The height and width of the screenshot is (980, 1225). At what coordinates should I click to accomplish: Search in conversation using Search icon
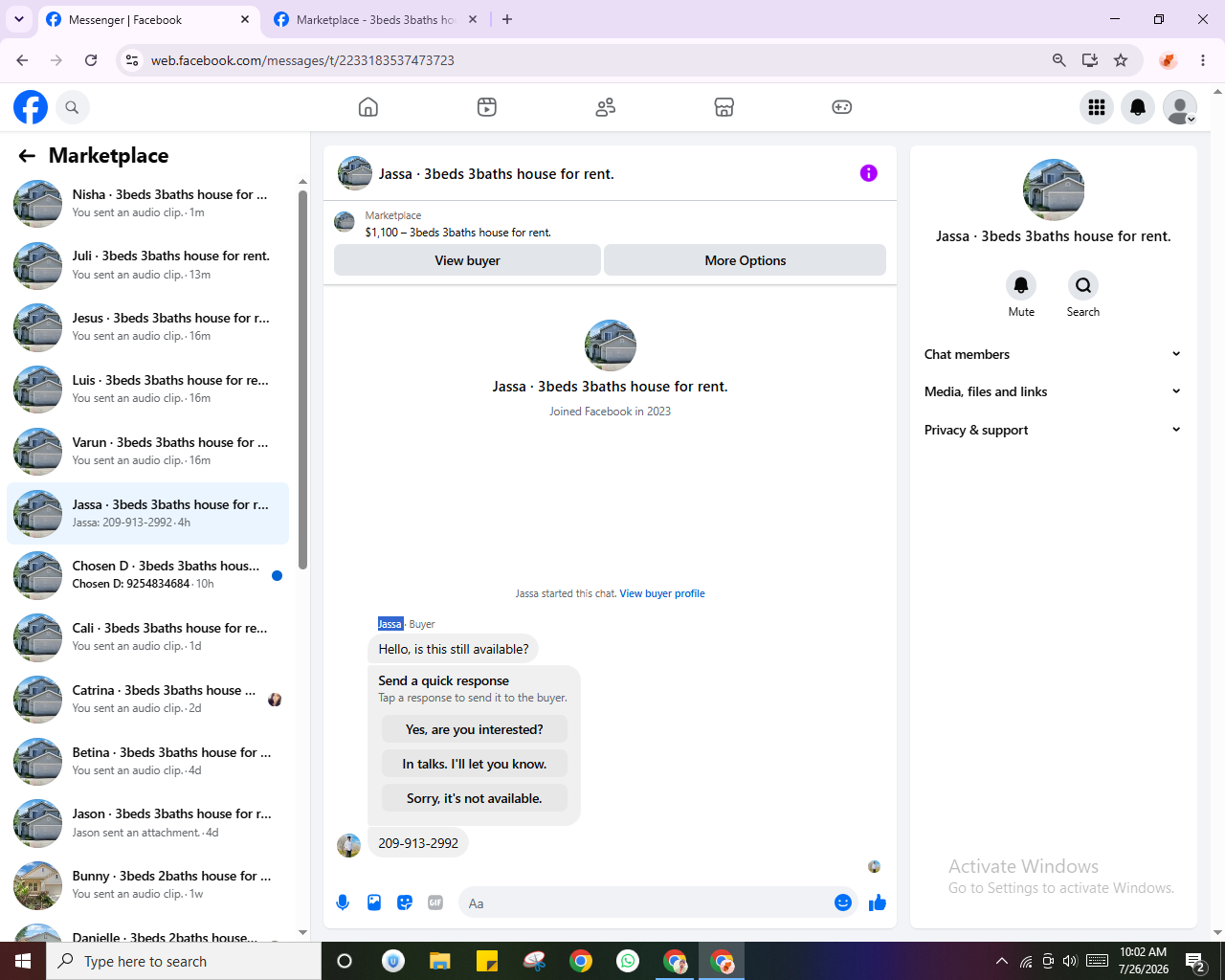point(1083,285)
